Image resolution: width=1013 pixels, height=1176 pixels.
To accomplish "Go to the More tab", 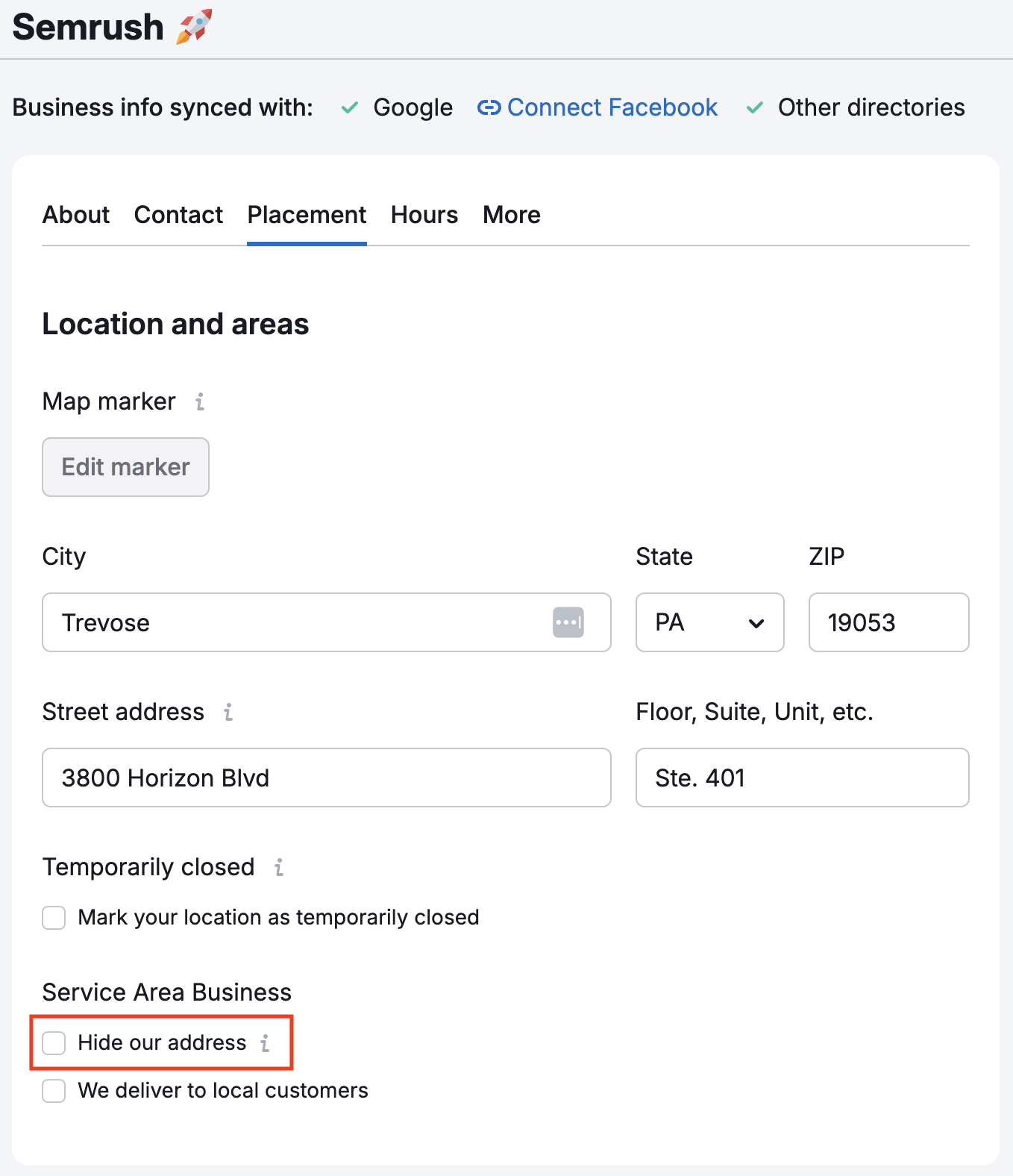I will tap(511, 215).
